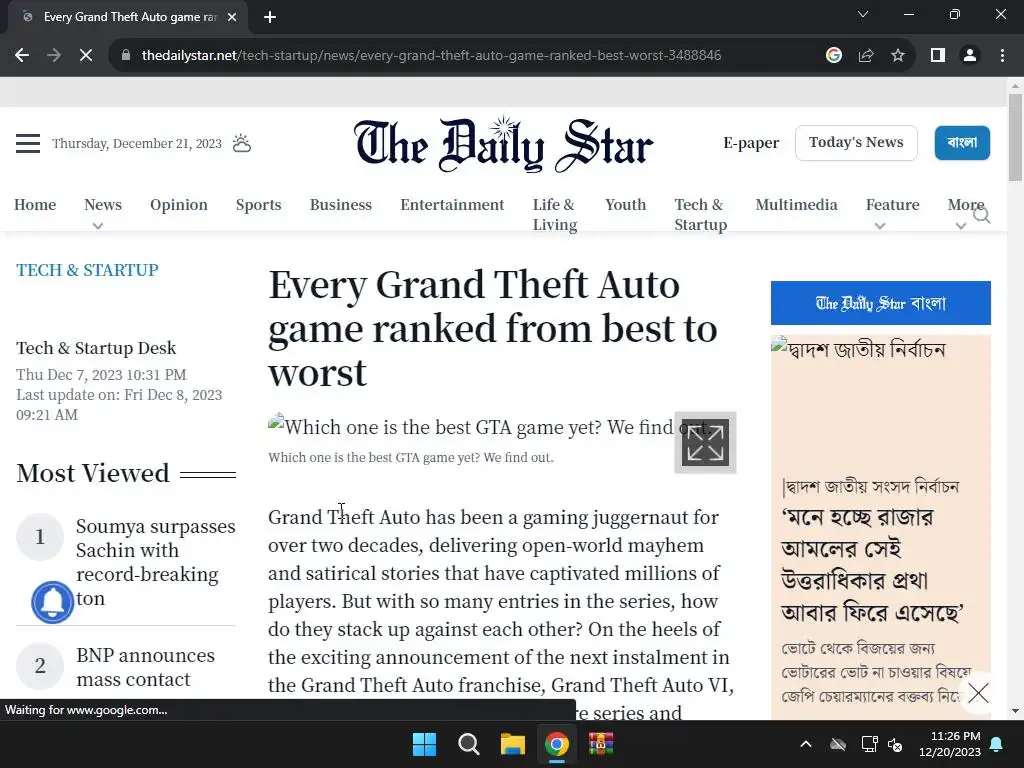Expand article image fullscreen
Screen dimensions: 1024x768
(705, 442)
